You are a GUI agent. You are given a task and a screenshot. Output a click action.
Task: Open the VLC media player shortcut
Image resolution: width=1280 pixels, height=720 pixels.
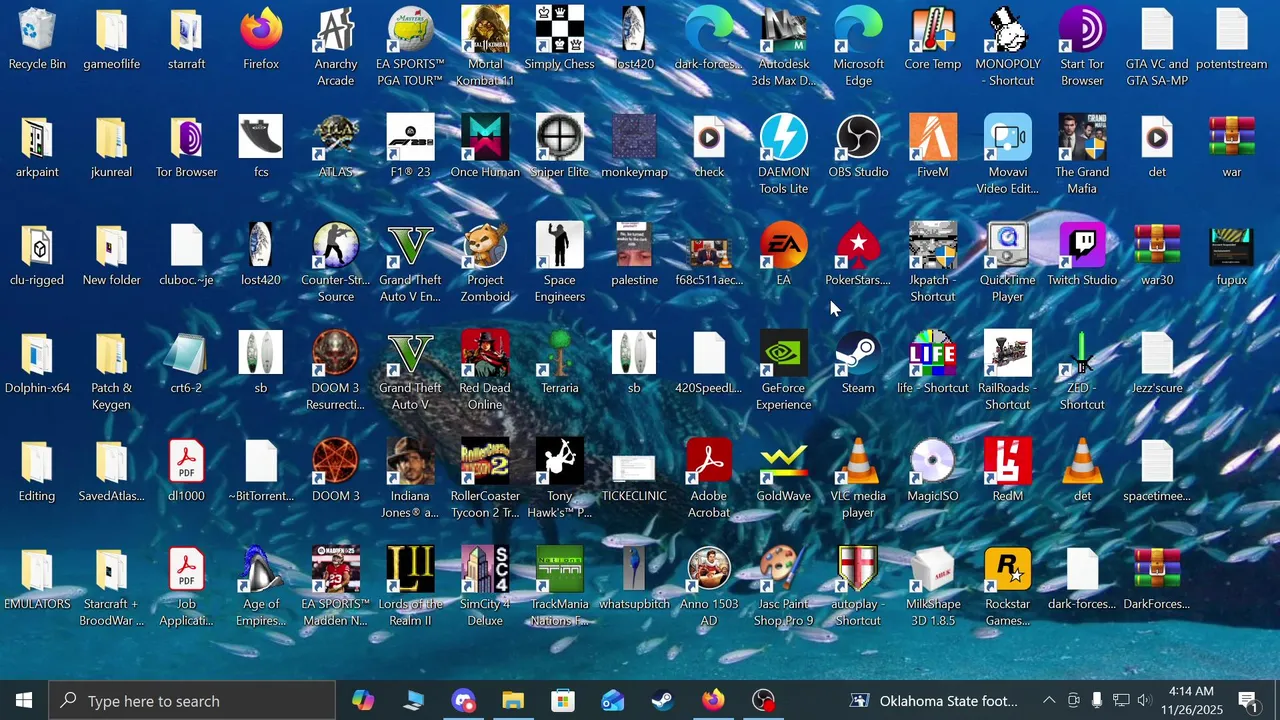858,480
